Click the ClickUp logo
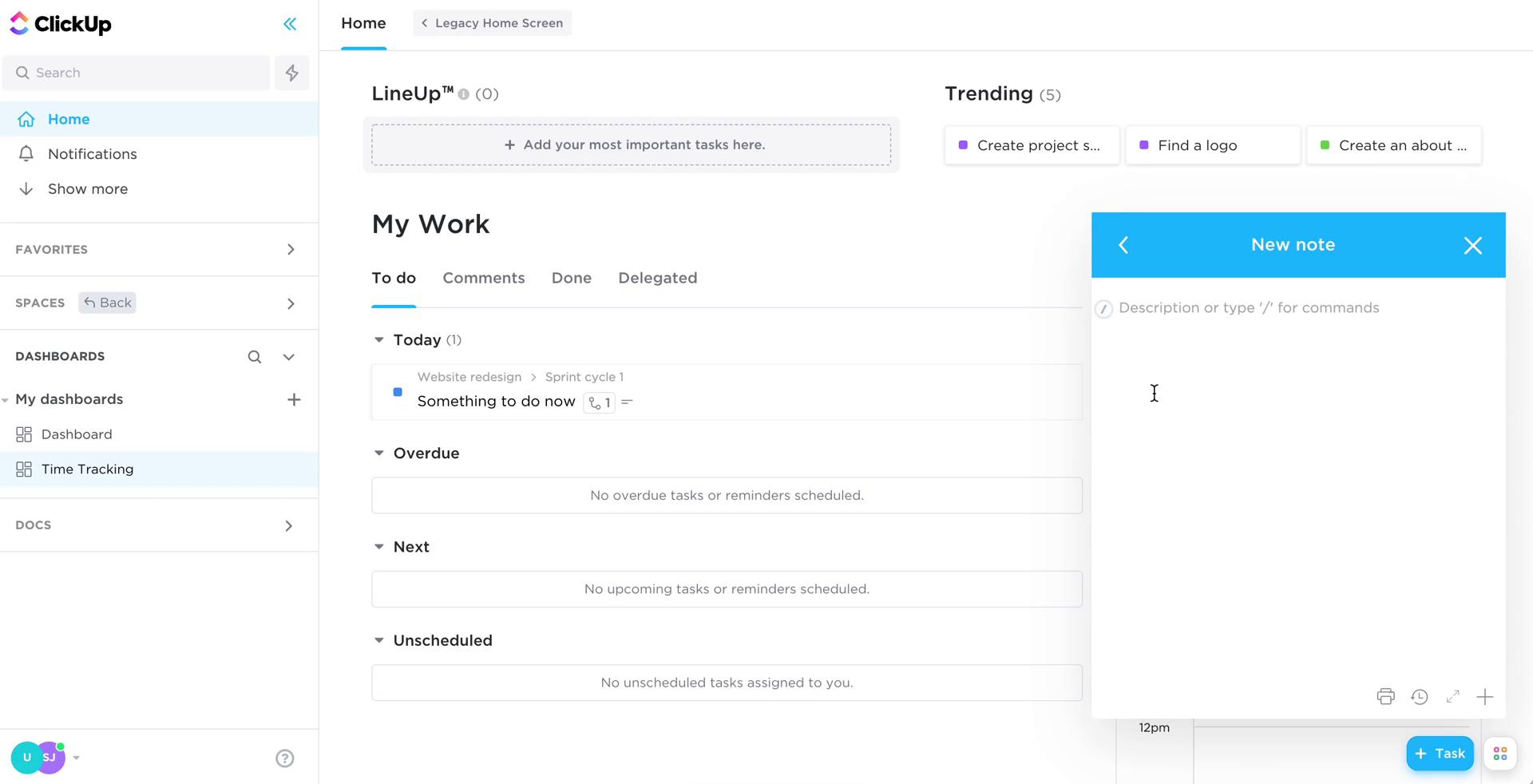 [x=61, y=24]
